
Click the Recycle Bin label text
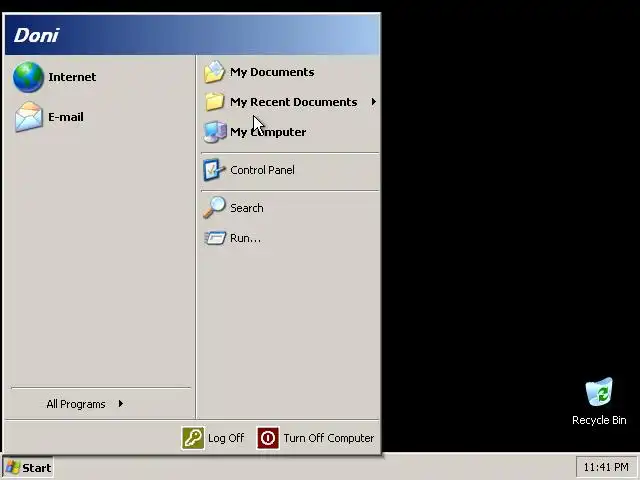point(599,420)
